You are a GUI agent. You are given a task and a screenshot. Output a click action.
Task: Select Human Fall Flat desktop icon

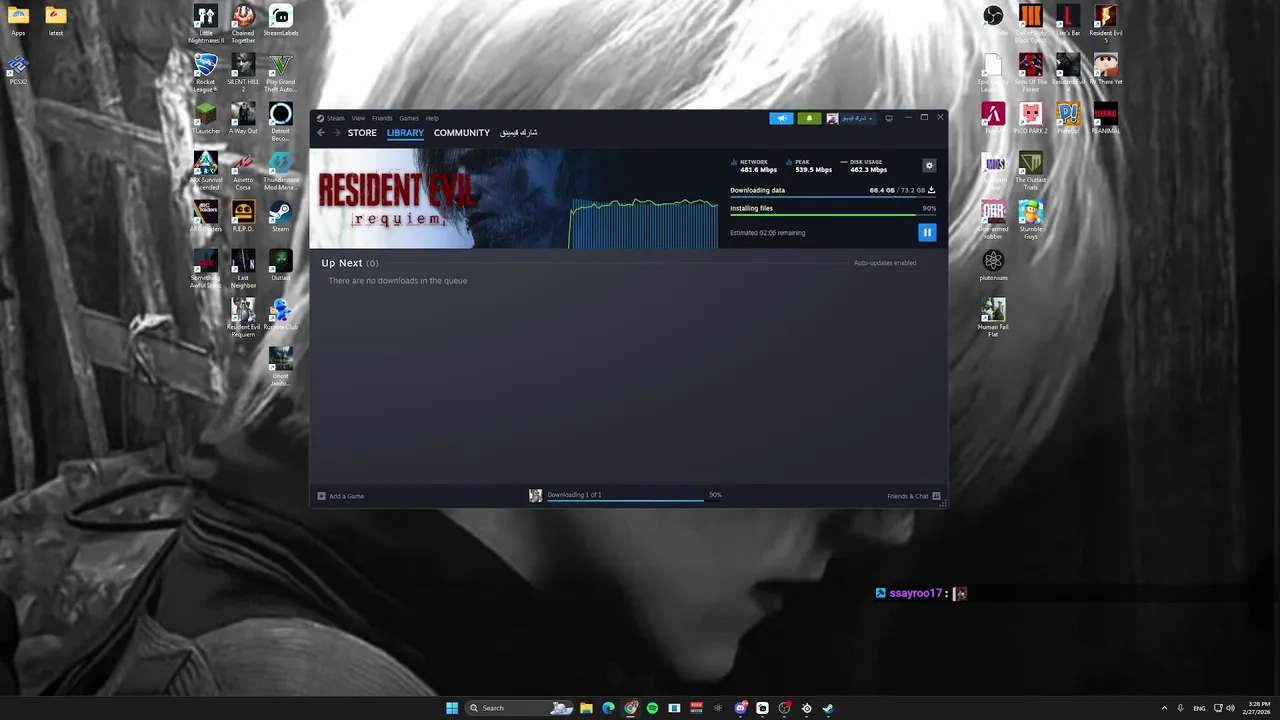(993, 318)
